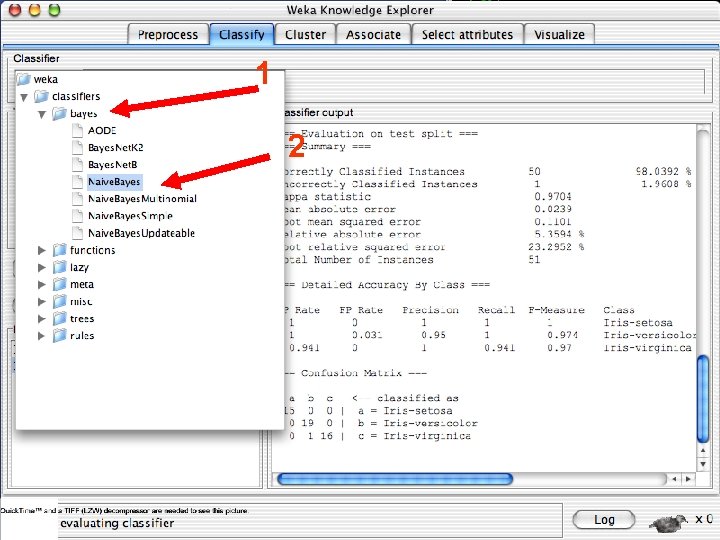Click 'Iris-setosa' in the accuracy table
720x540 pixels.
(x=638, y=323)
